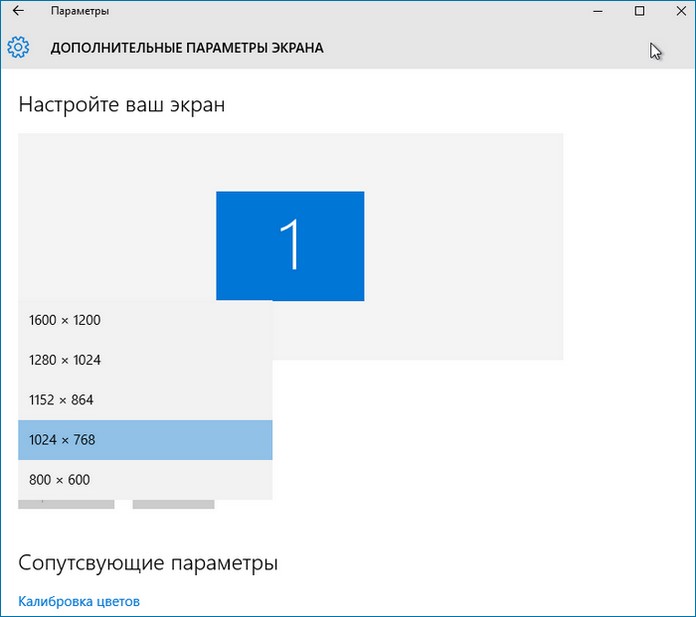Select monitor 1 blue display tile
The height and width of the screenshot is (617, 696).
[x=290, y=245]
